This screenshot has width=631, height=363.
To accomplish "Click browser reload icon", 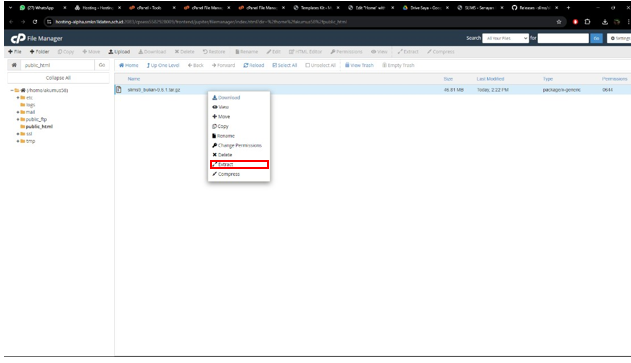I will click(x=35, y=22).
